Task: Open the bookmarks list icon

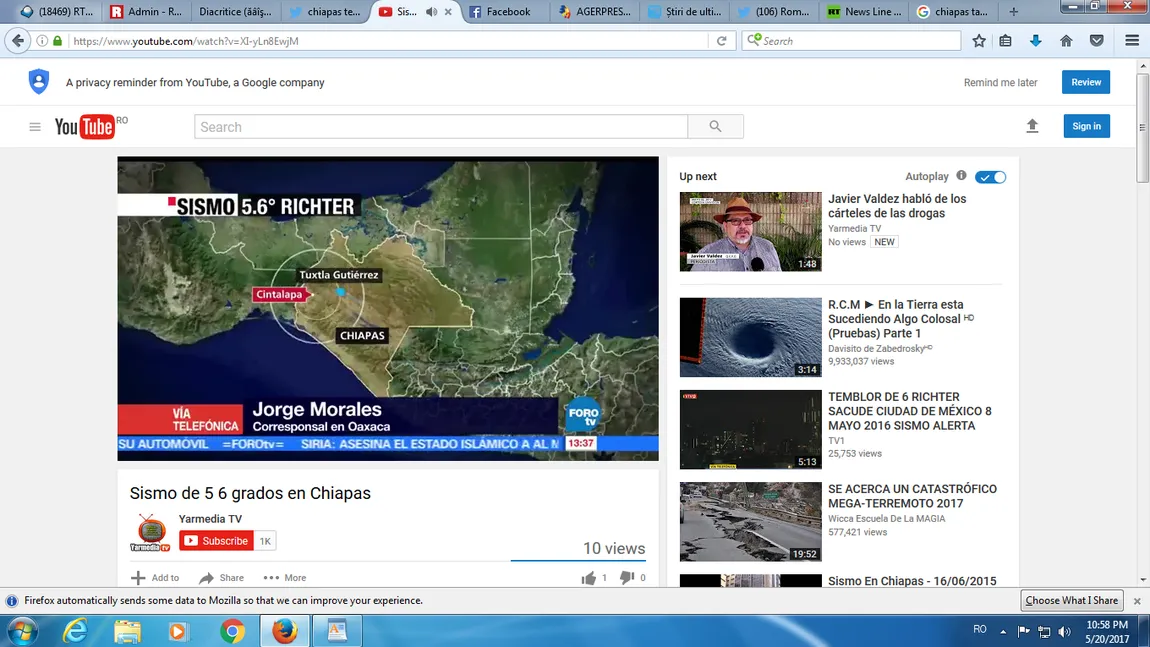Action: [1006, 41]
